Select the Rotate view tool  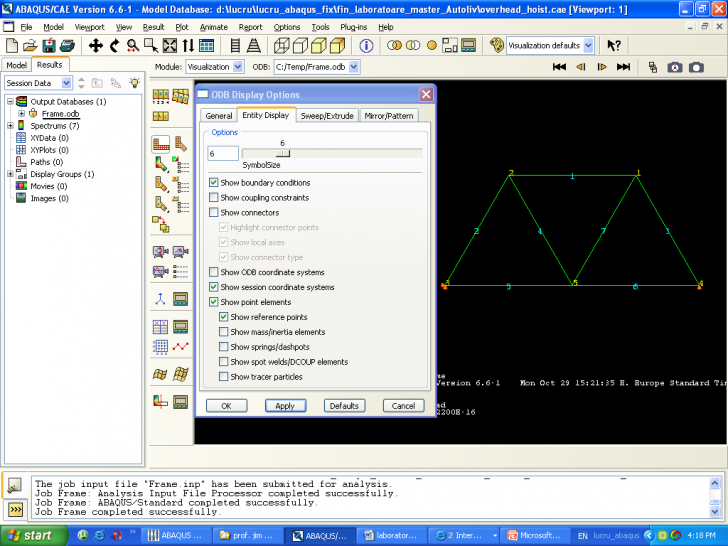tap(115, 46)
